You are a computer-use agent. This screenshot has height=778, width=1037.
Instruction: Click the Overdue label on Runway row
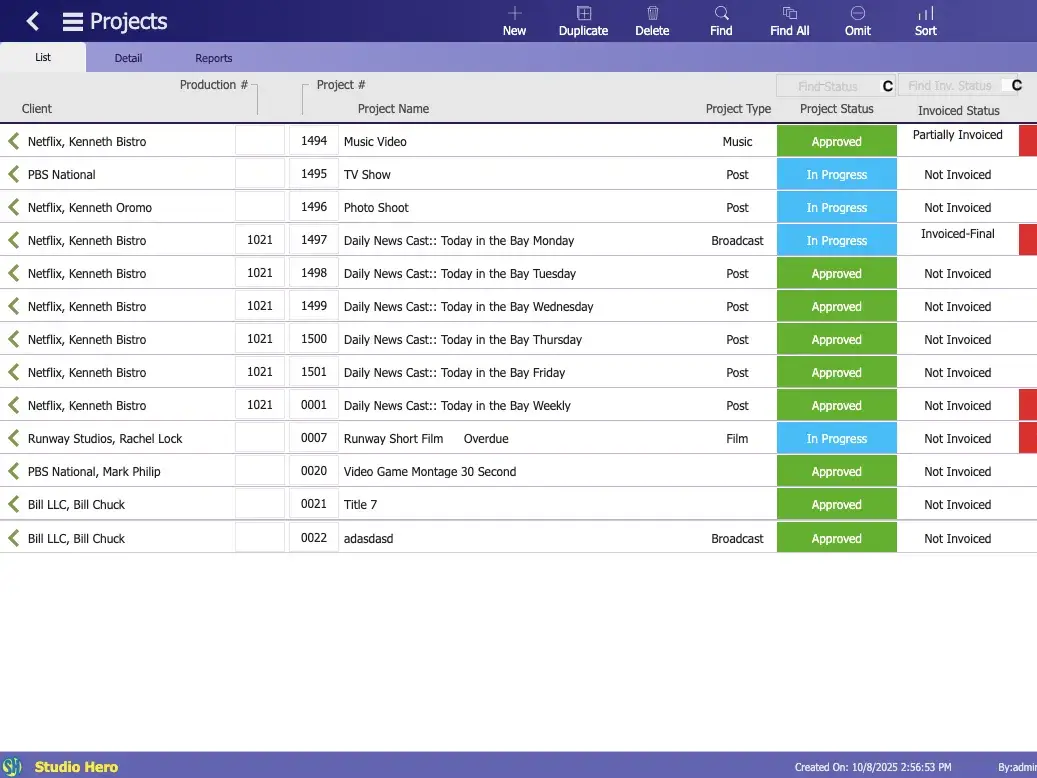(x=486, y=438)
